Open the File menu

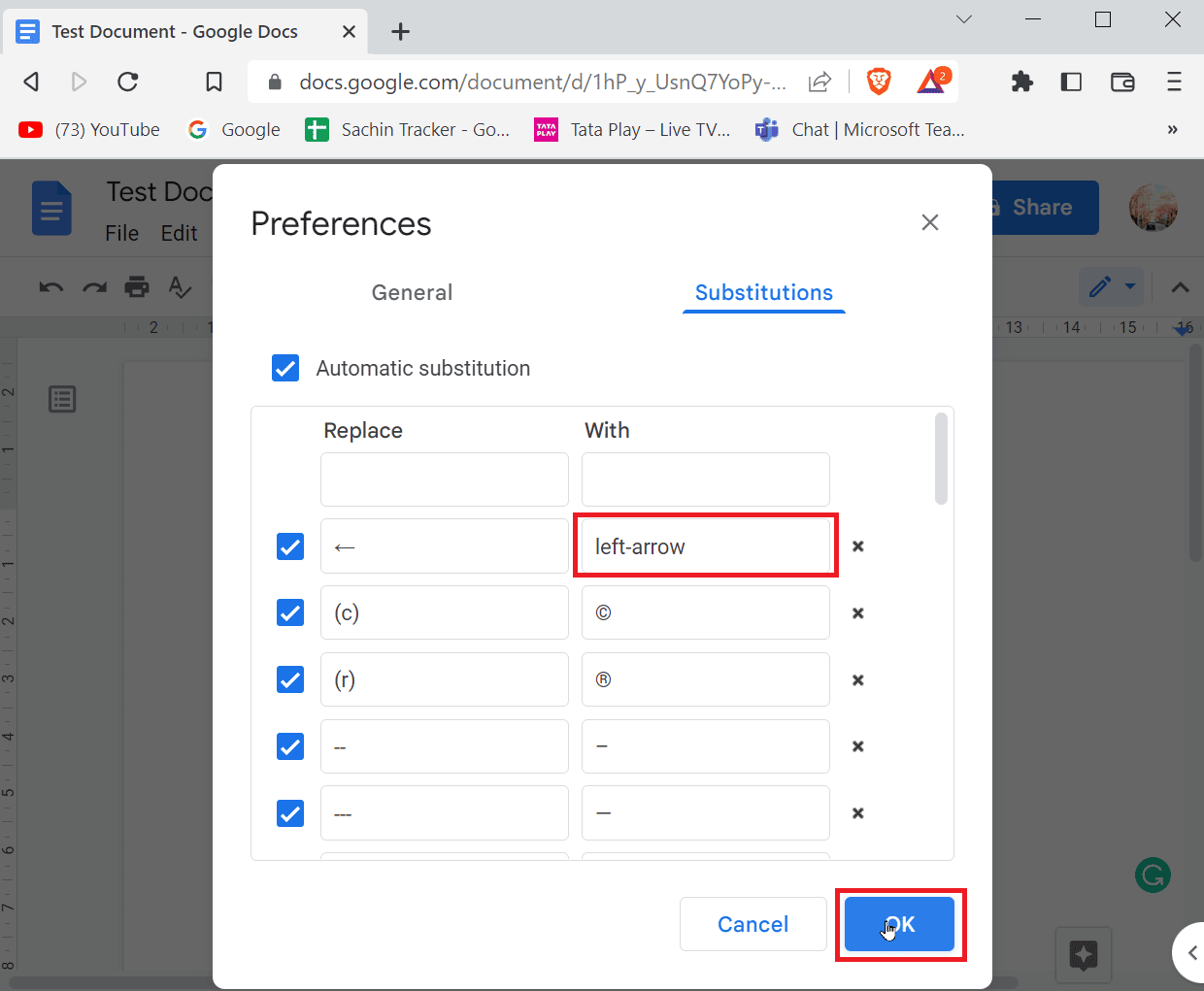point(121,233)
